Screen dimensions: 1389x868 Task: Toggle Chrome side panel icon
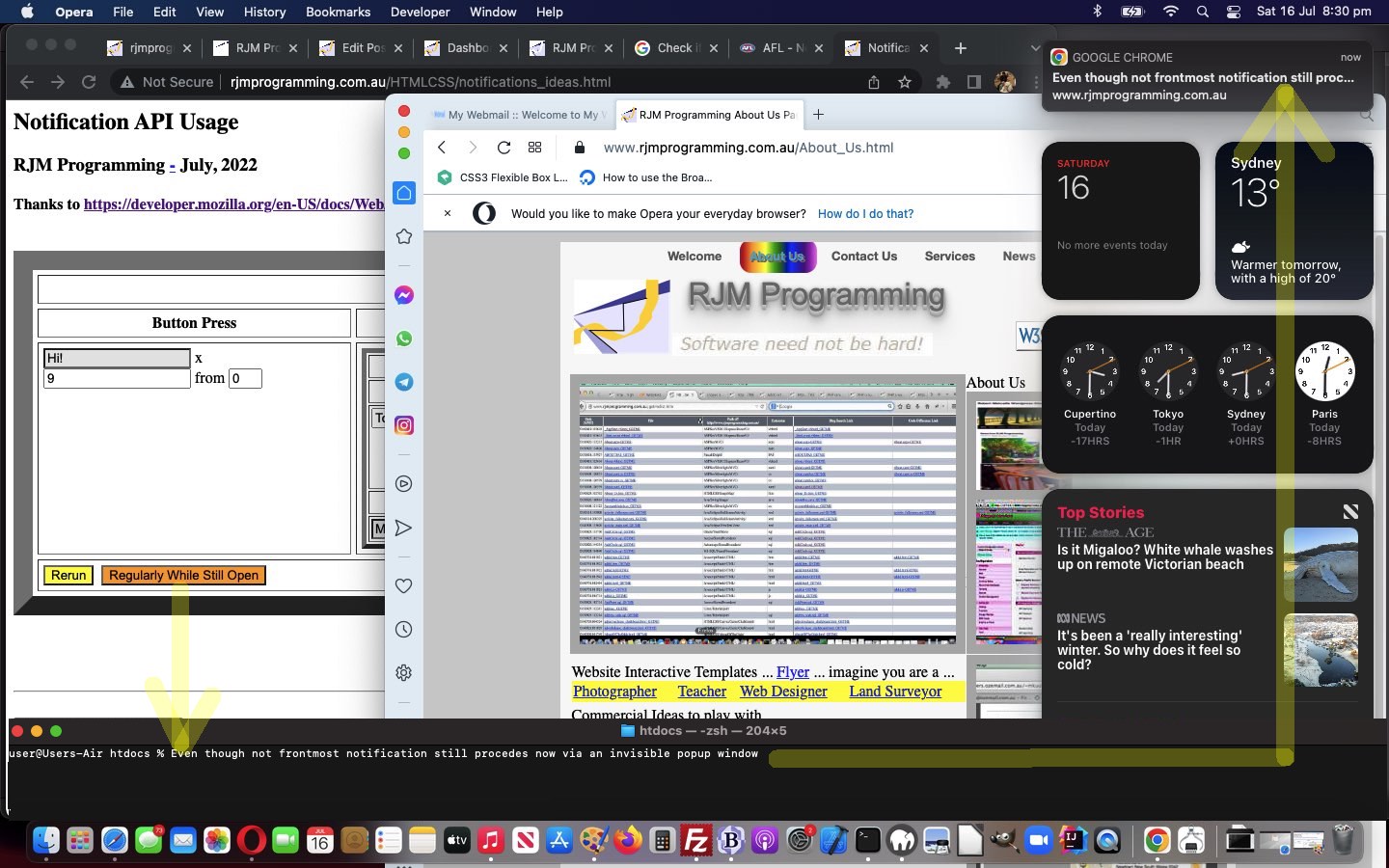pyautogui.click(x=974, y=82)
